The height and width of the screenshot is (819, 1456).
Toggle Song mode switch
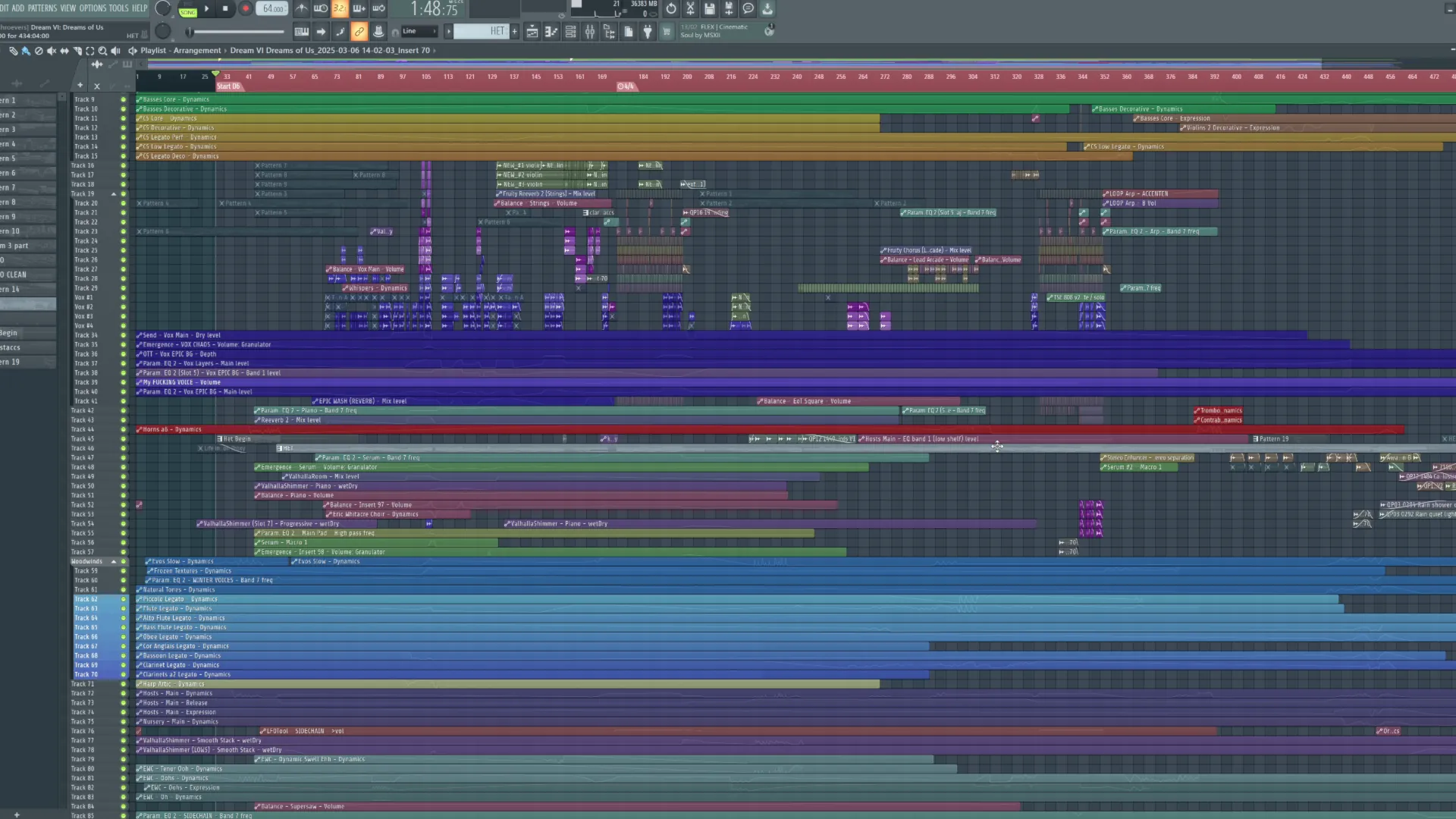point(188,9)
